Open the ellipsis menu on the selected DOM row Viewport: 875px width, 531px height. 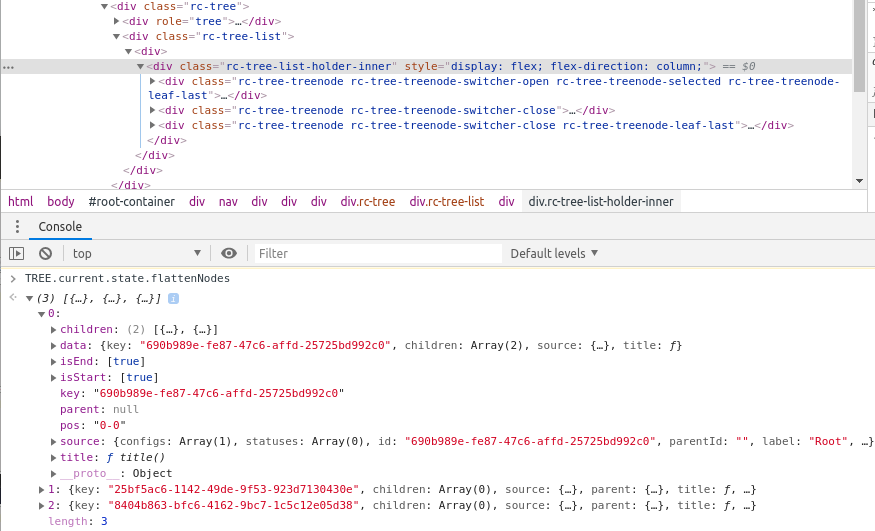coord(8,67)
